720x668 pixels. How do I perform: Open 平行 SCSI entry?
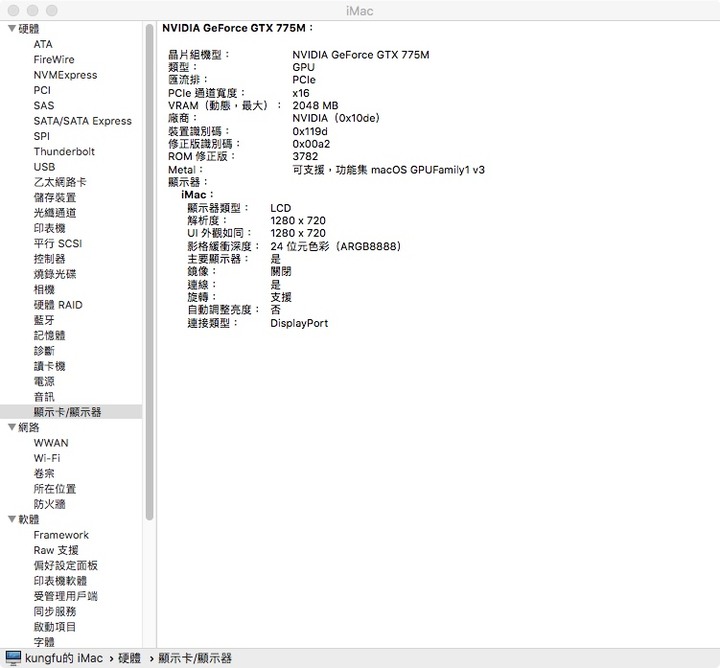click(57, 243)
